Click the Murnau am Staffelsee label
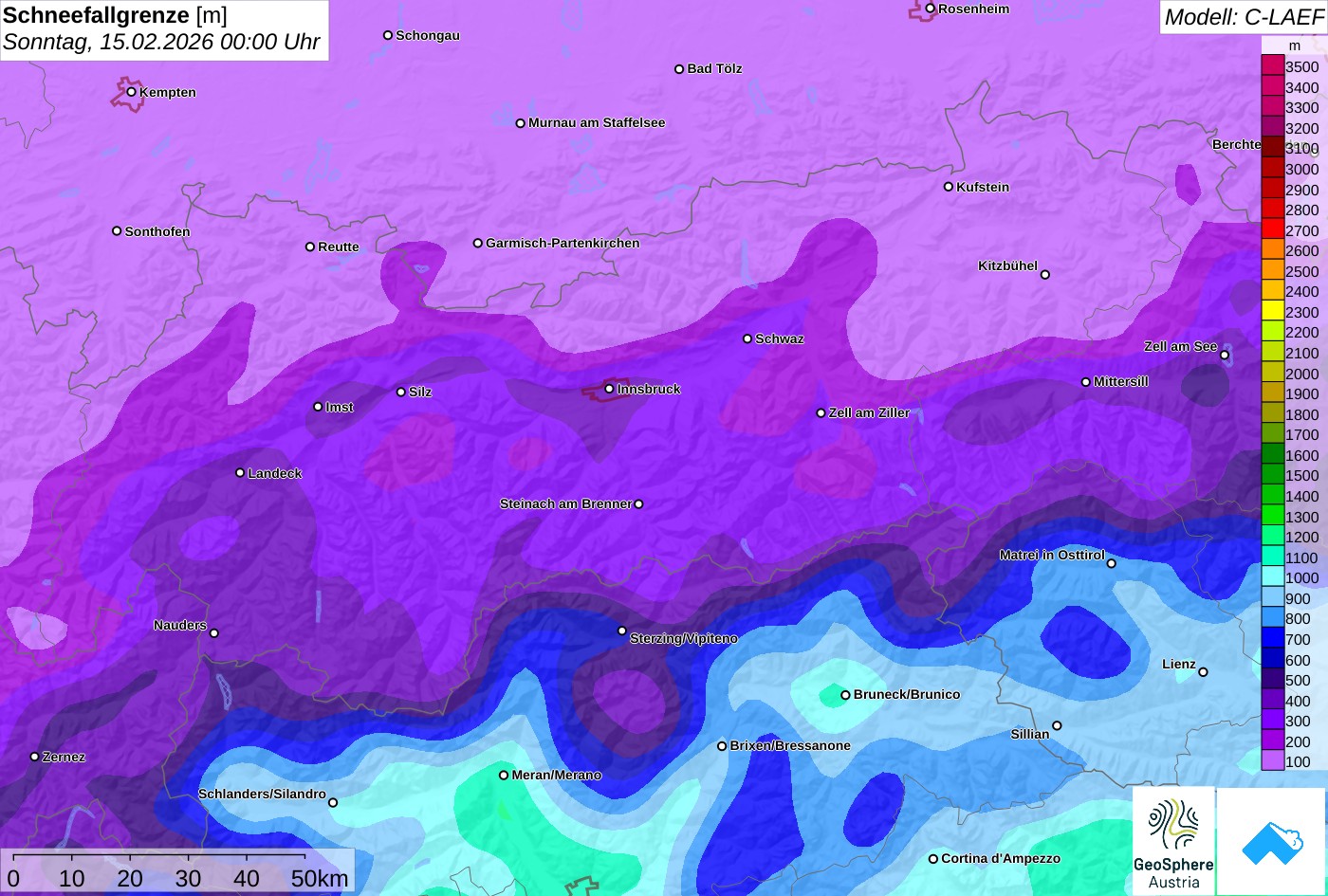The height and width of the screenshot is (896, 1328). [x=597, y=122]
